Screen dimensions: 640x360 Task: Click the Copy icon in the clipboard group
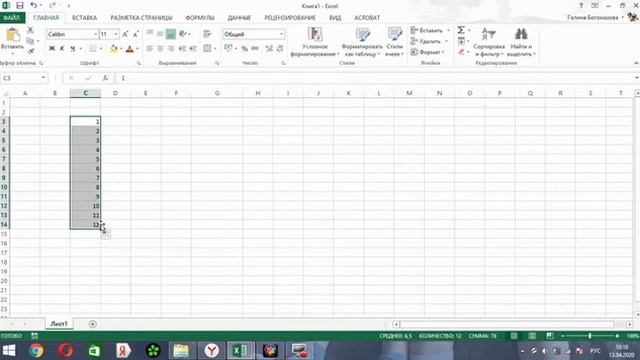30,41
